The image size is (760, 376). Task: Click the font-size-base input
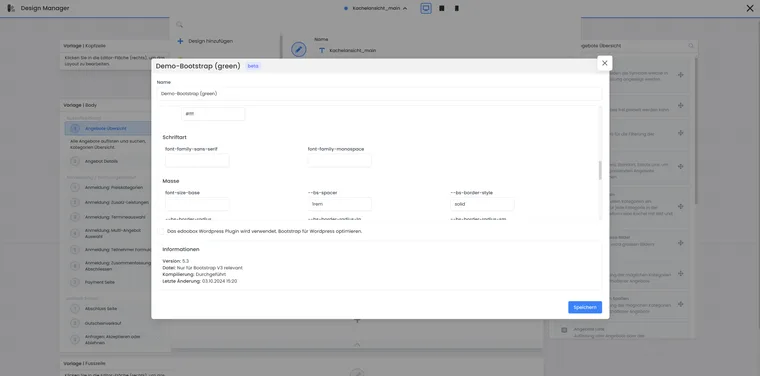(x=197, y=204)
